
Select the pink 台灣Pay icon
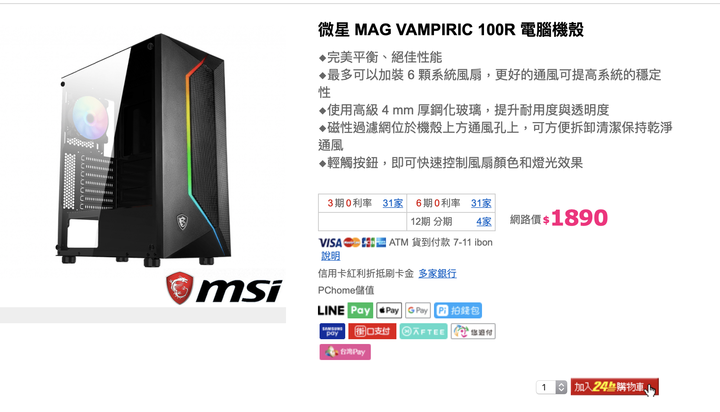(x=345, y=352)
